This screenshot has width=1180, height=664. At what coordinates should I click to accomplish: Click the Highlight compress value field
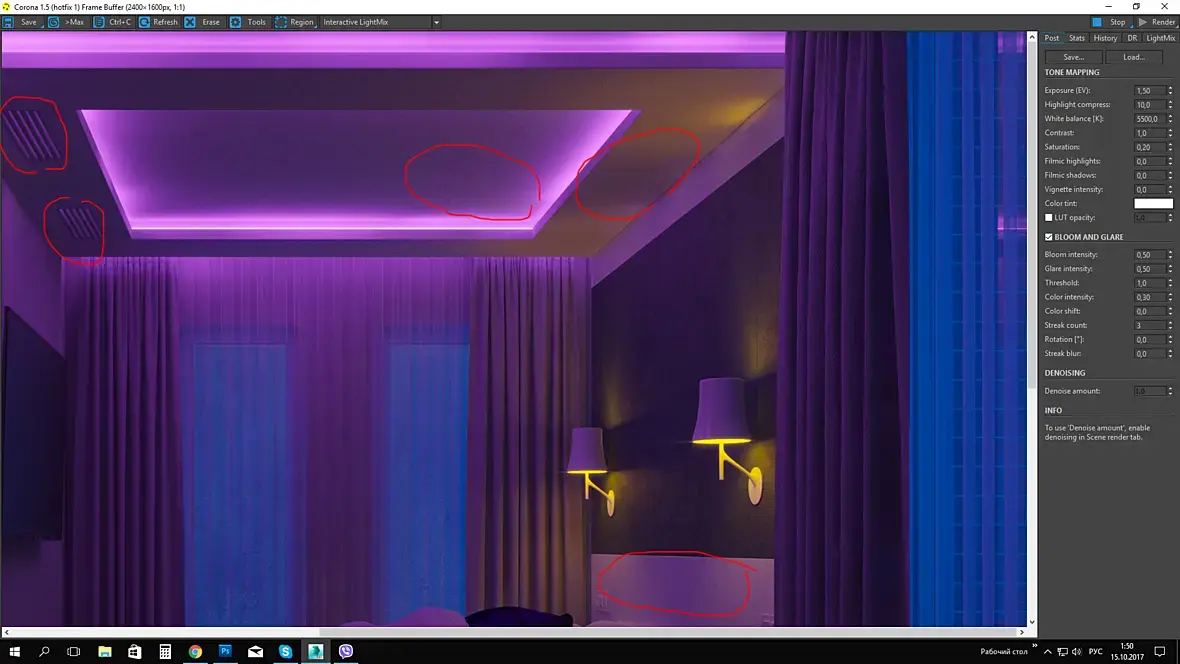(x=1150, y=105)
